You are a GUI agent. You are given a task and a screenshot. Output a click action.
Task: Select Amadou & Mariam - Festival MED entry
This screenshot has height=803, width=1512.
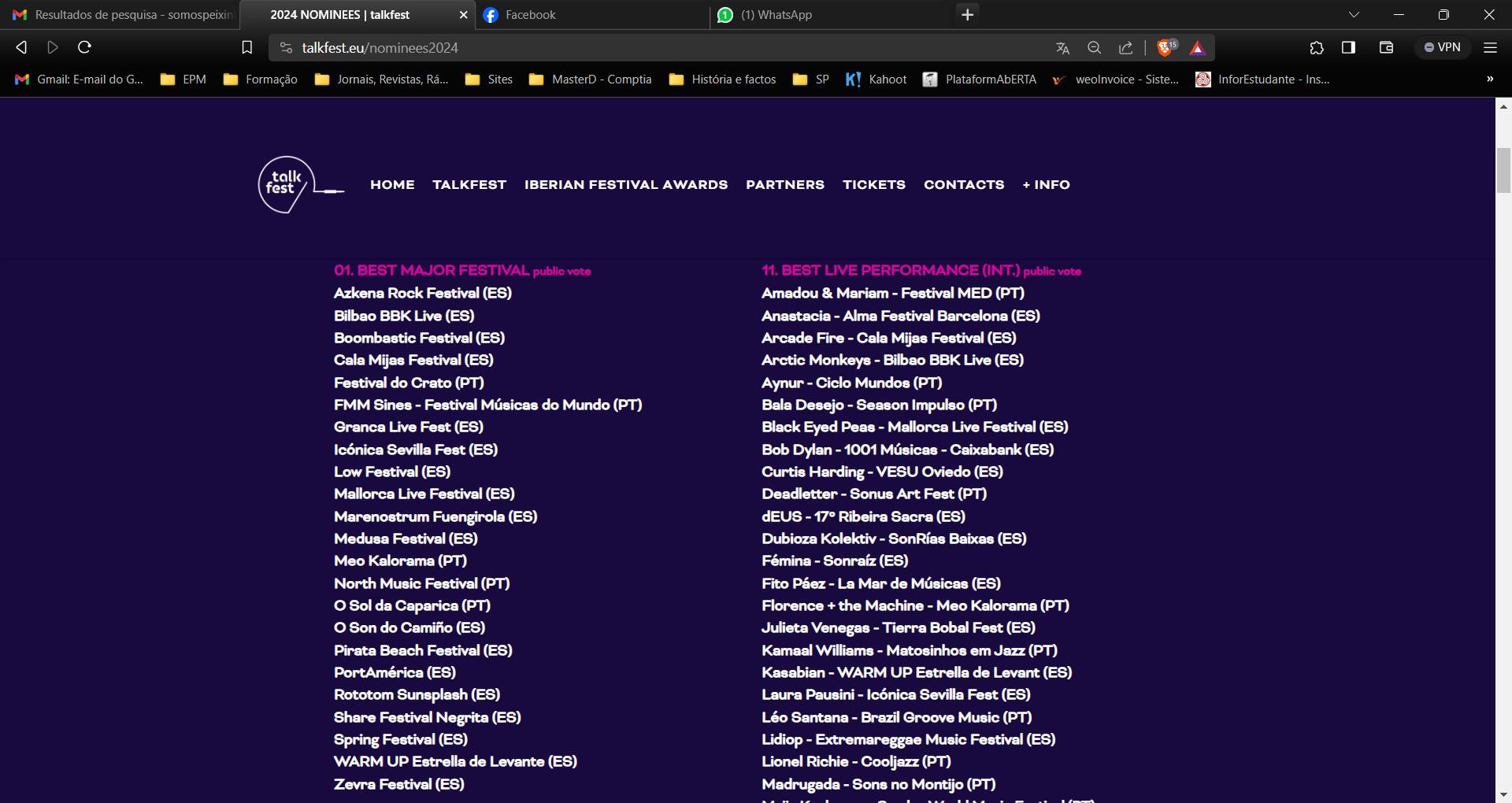tap(893, 293)
